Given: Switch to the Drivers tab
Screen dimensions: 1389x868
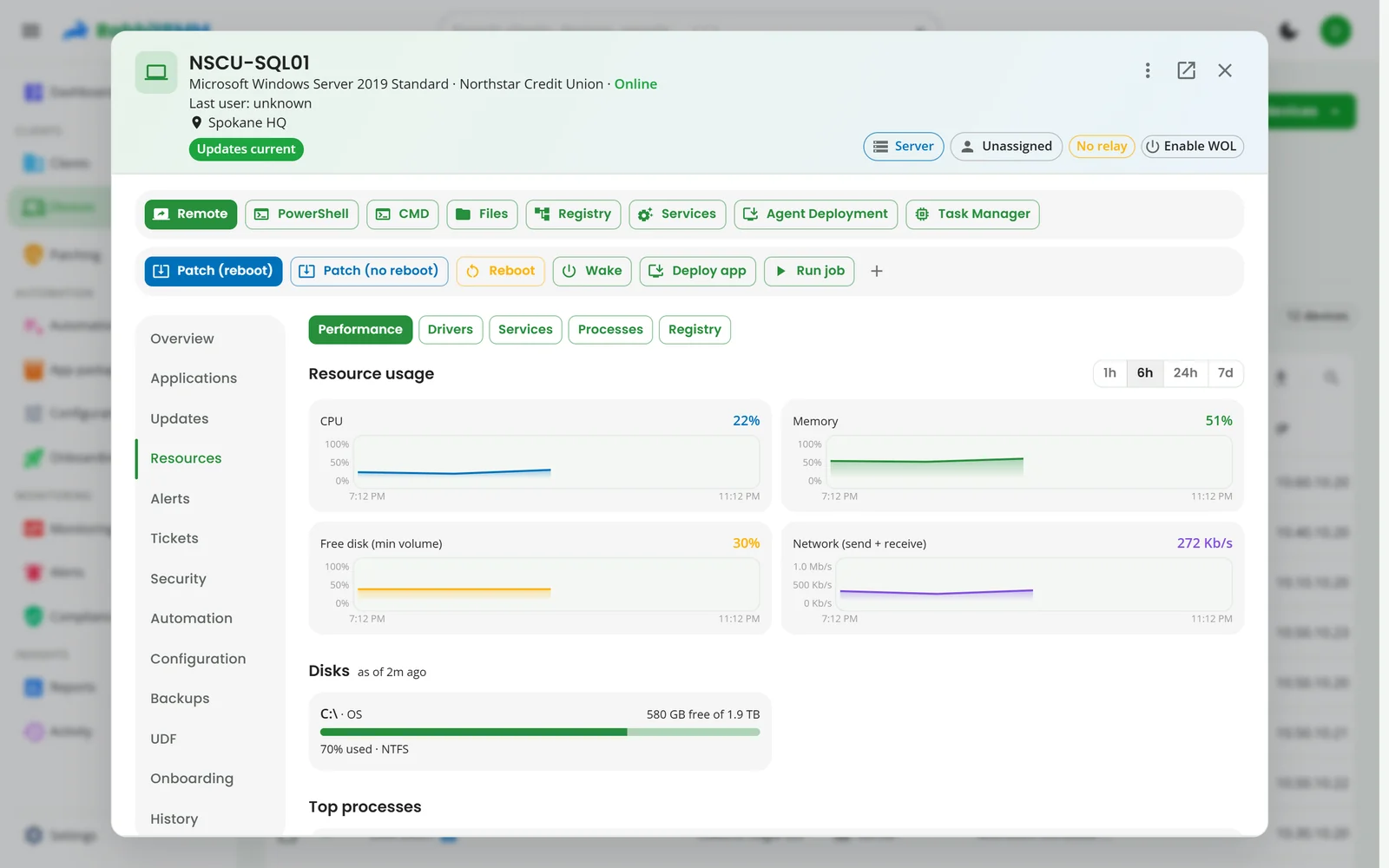Looking at the screenshot, I should [450, 330].
